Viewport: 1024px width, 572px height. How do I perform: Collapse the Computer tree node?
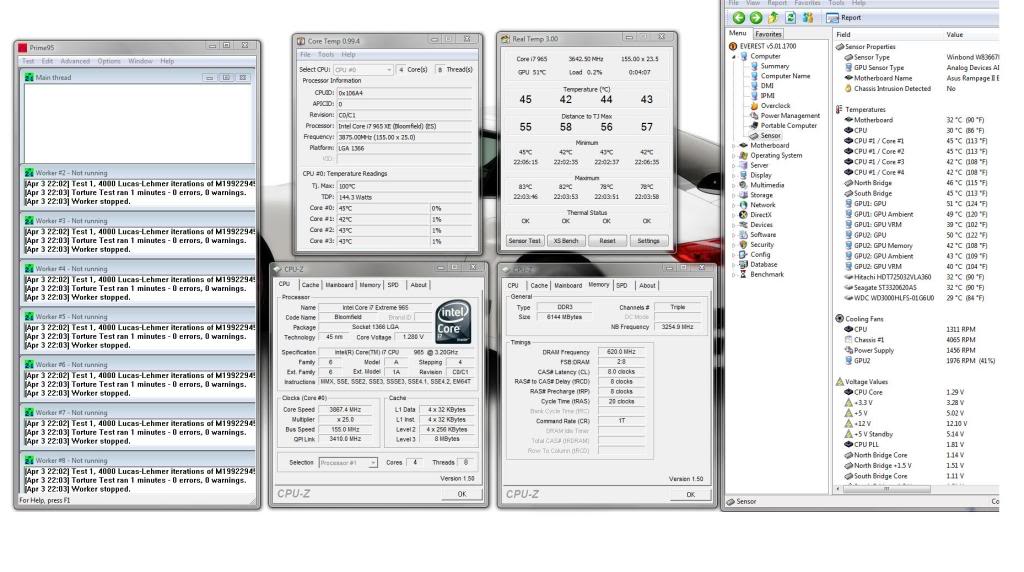(735, 57)
